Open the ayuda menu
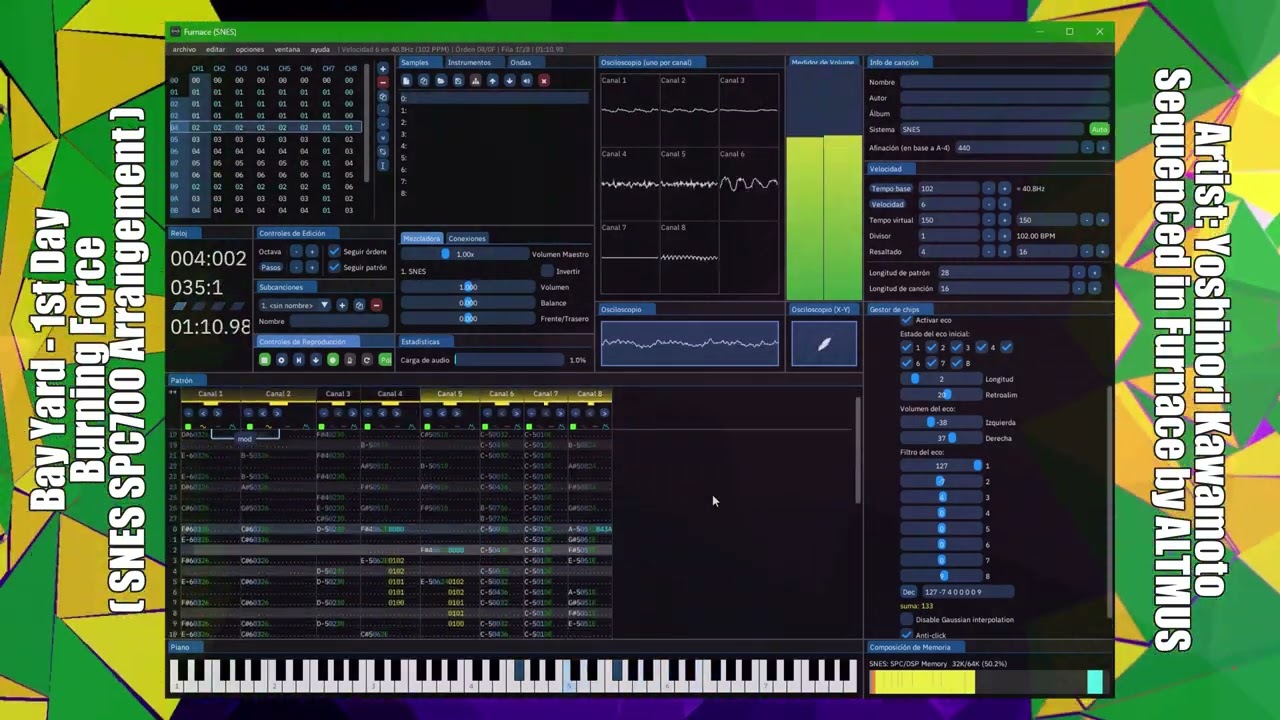Image resolution: width=1280 pixels, height=720 pixels. pyautogui.click(x=320, y=49)
